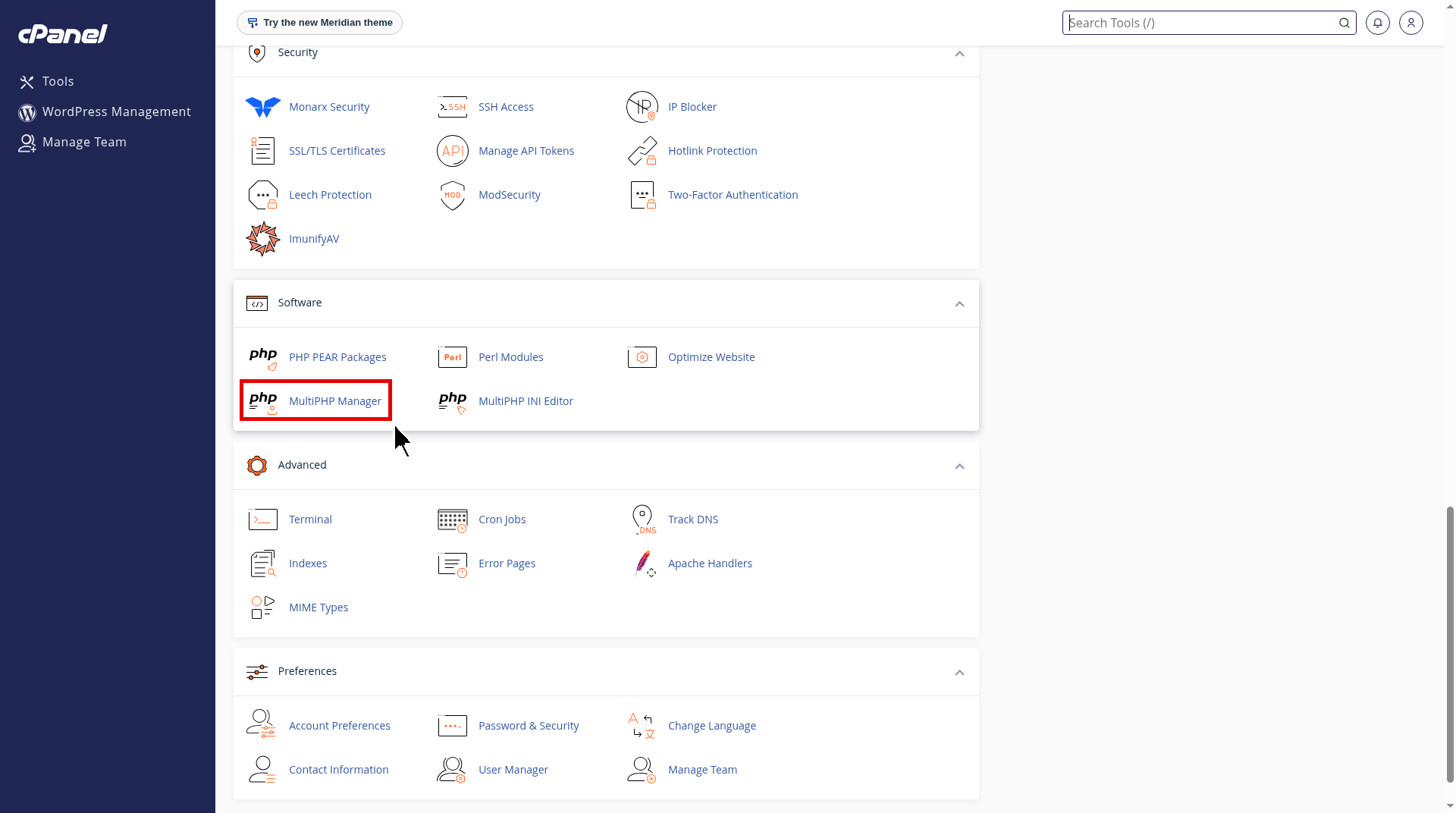This screenshot has height=813, width=1456.
Task: Click the Change Language icon
Action: pos(642,726)
